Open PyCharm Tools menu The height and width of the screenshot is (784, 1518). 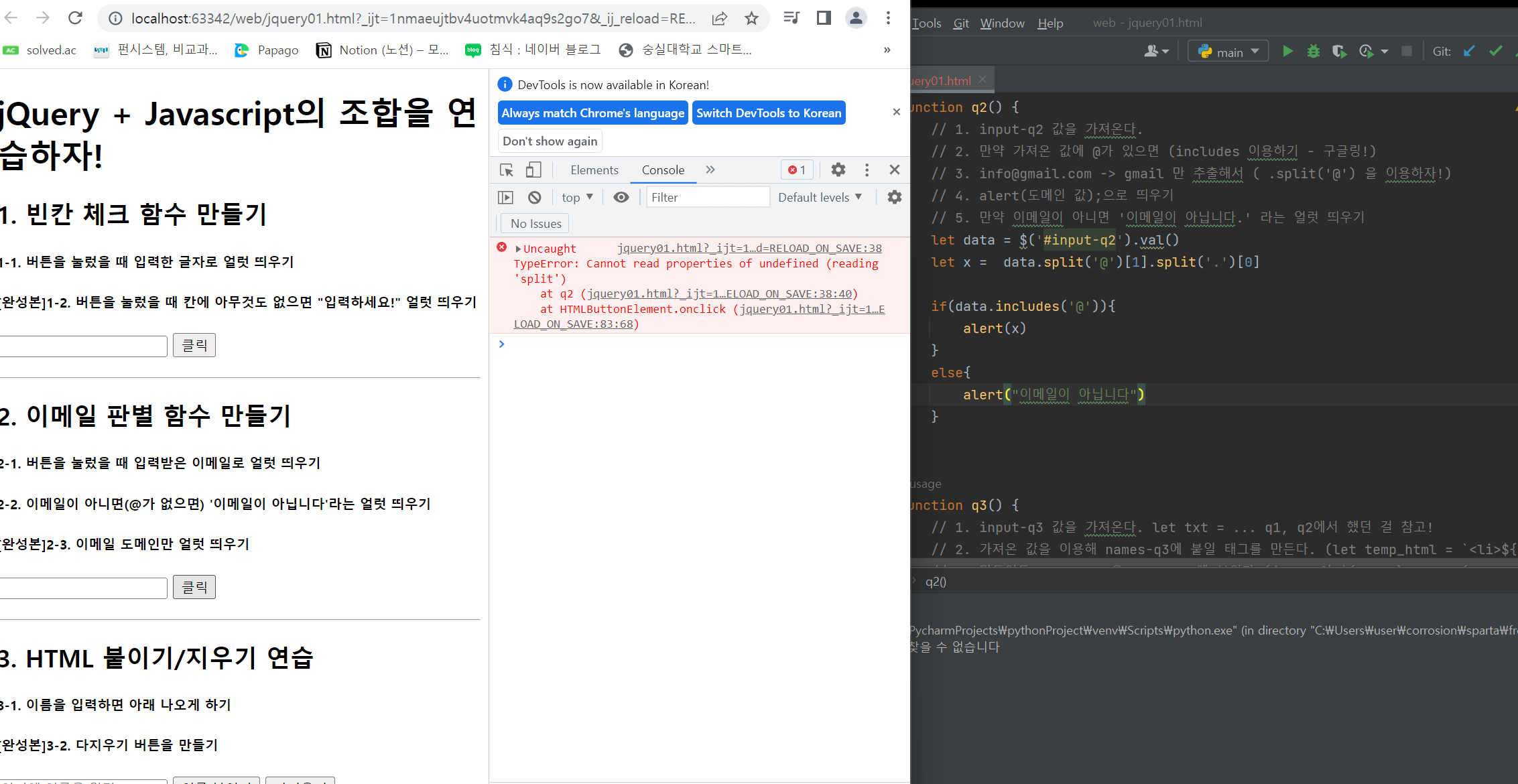coord(926,23)
